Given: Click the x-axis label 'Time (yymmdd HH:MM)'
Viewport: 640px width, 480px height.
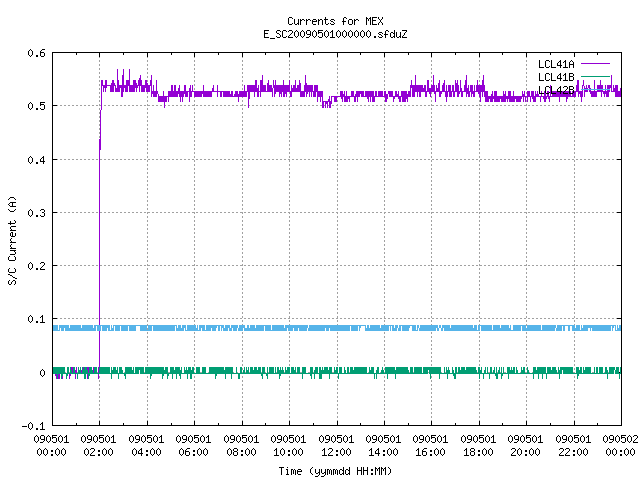Looking at the screenshot, I should [x=335, y=471].
